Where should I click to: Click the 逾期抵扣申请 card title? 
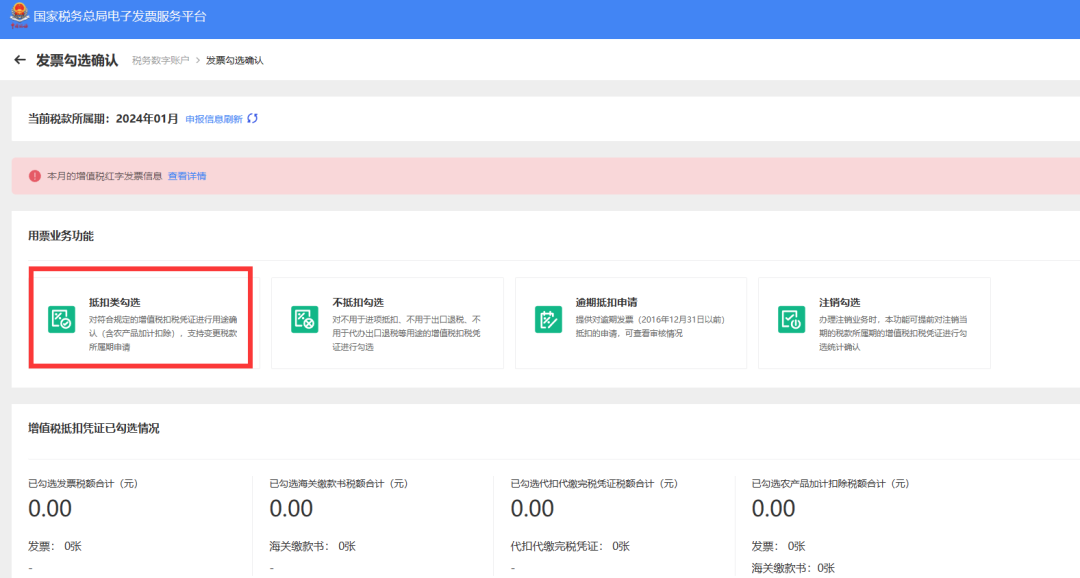coord(606,302)
